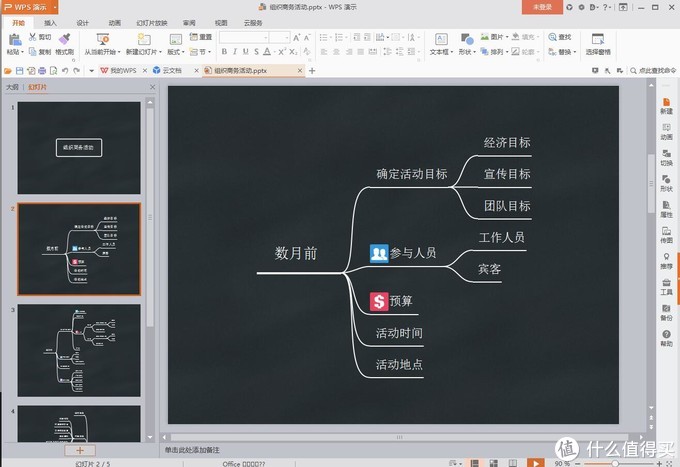Play slideshow from status bar button
Screen dimensions: 680x467
[536, 463]
